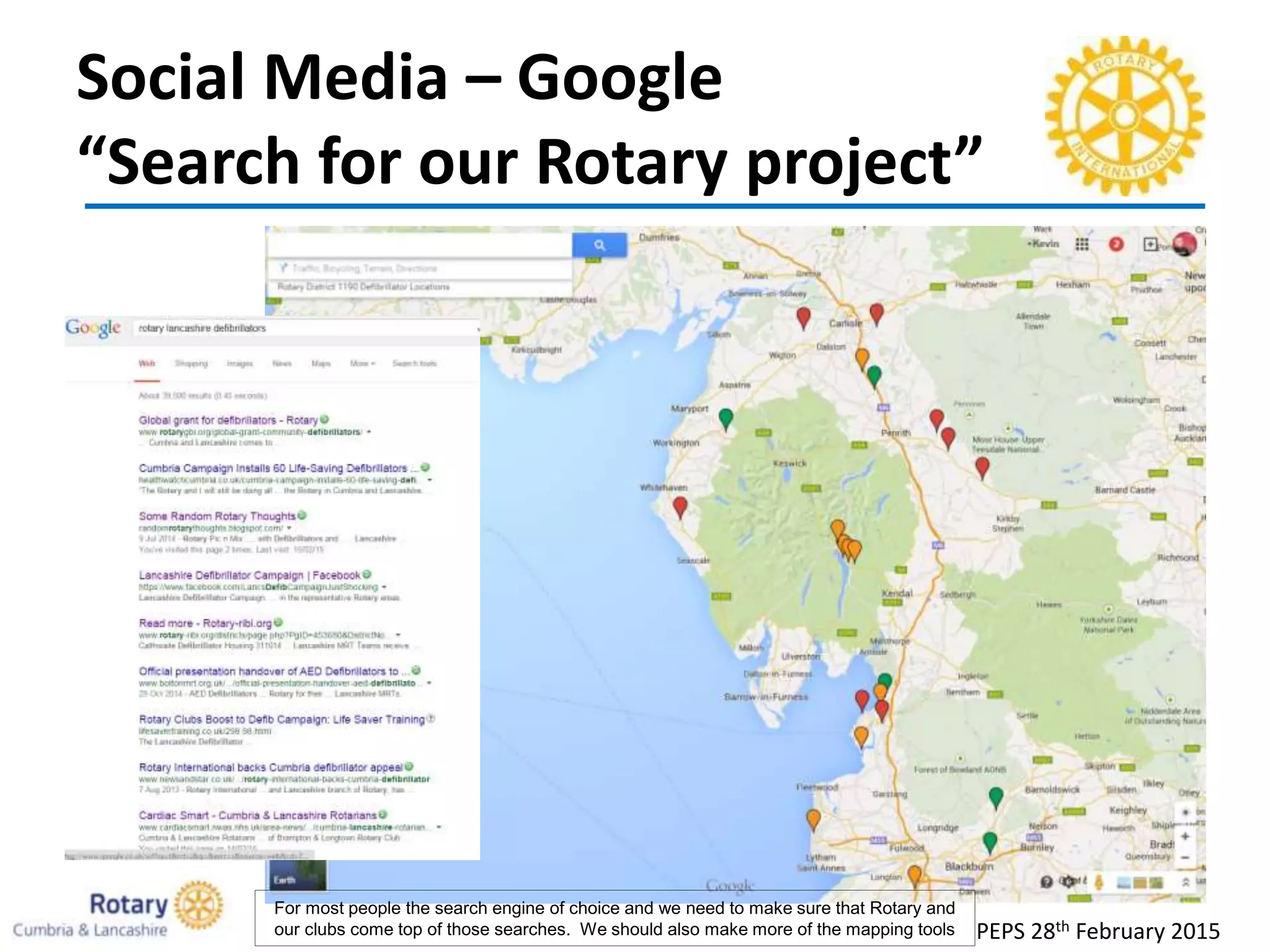Select the blue imagery thumbnail in map bar
1270x952 pixels.
click(1124, 882)
